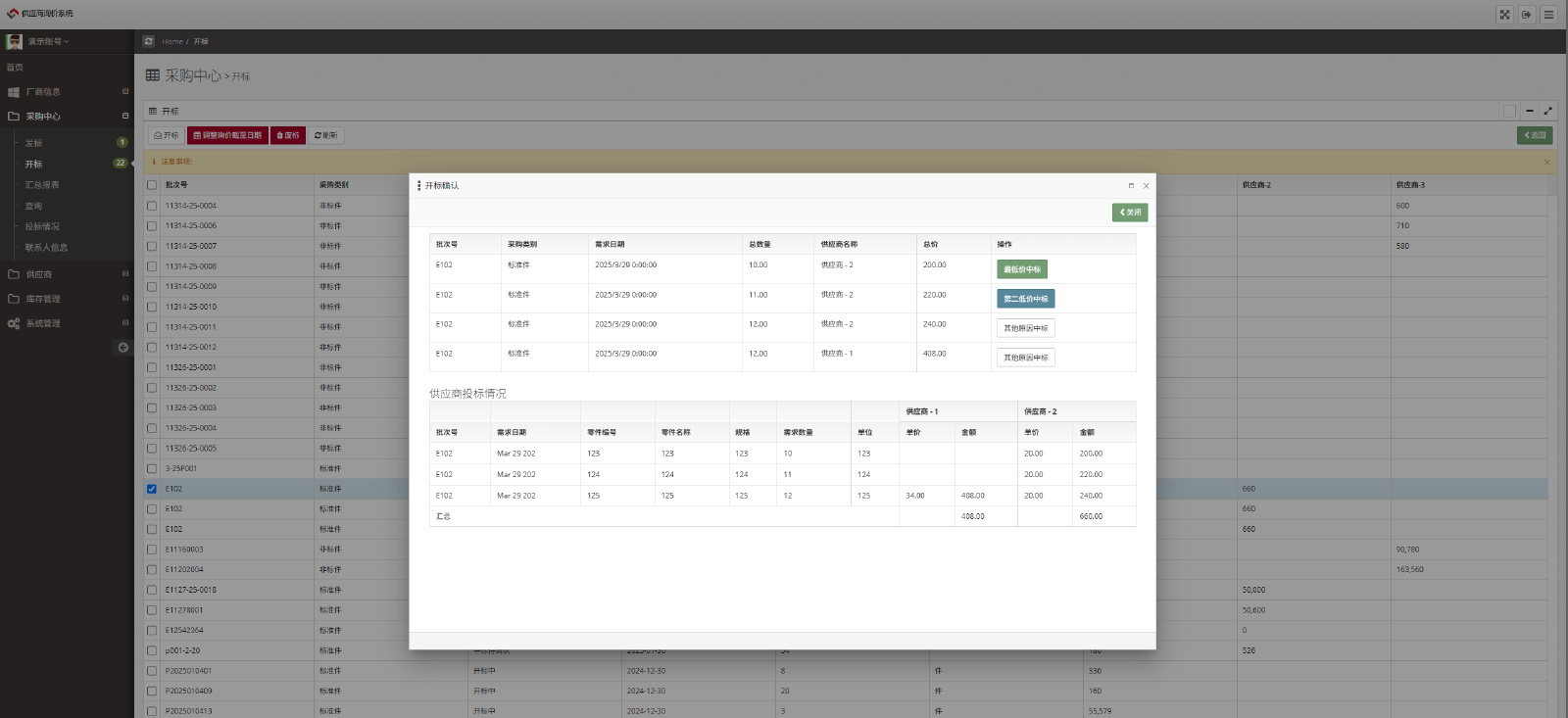This screenshot has height=718, width=1568.
Task: Click the blue 第二低价中标 button
Action: [1025, 299]
